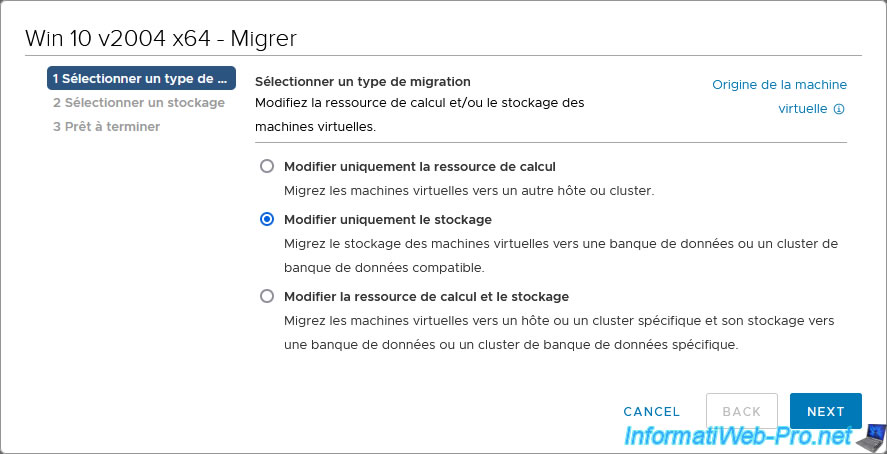Click description mentioning 'hôte ou un cluster spécifique'
887x454 pixels.
(558, 321)
